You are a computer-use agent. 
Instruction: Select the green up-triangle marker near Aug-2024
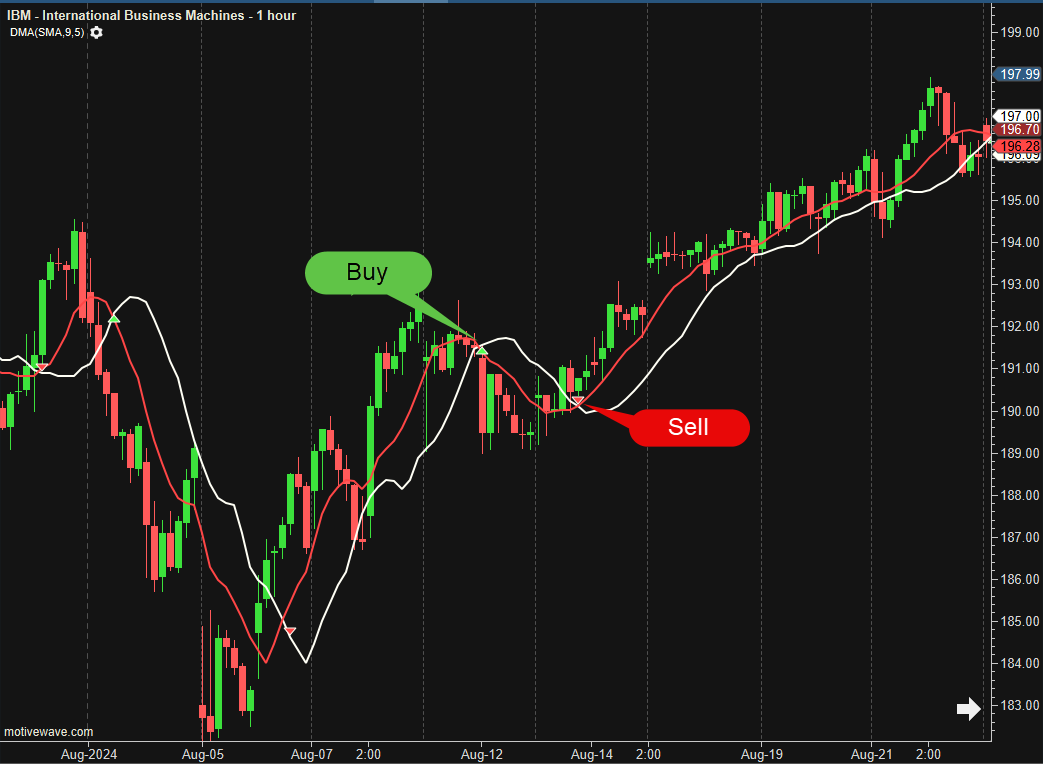coord(114,318)
